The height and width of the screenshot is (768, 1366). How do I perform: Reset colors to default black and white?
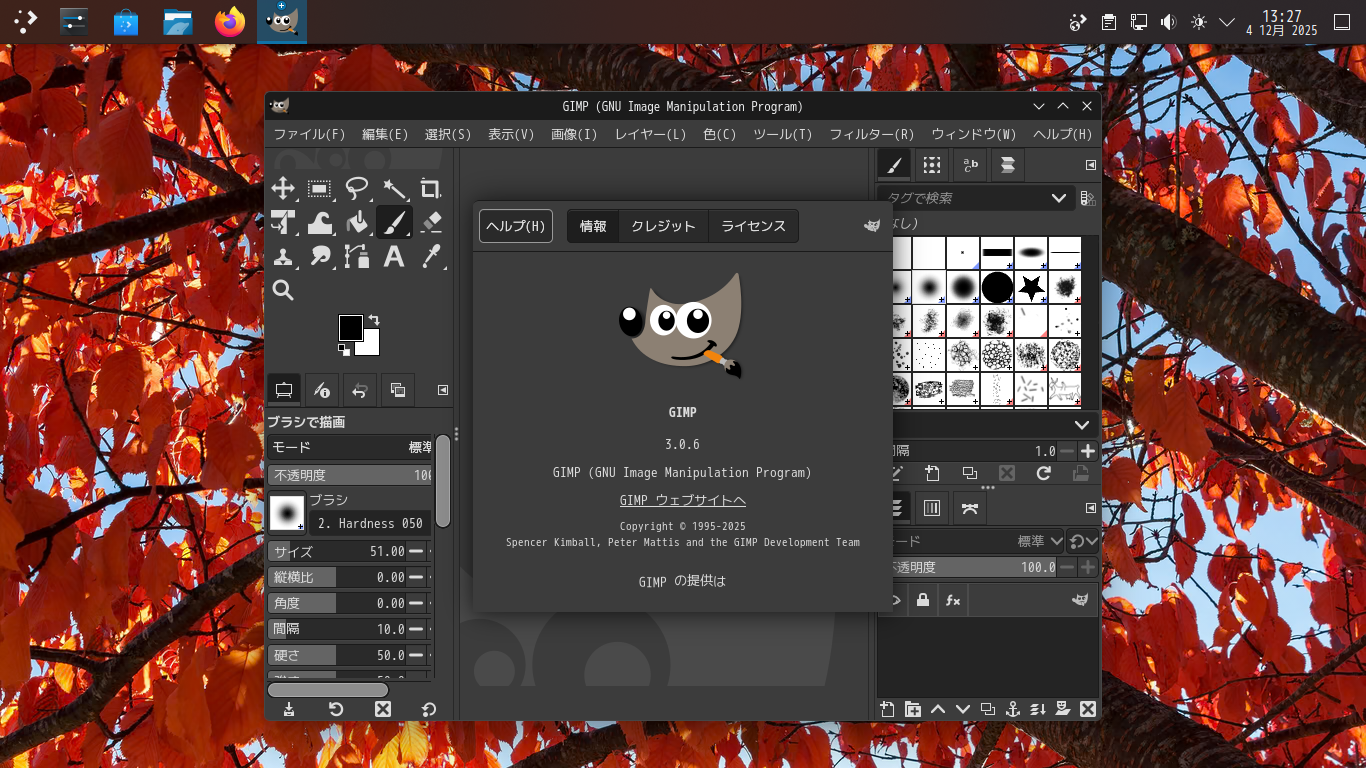[344, 350]
